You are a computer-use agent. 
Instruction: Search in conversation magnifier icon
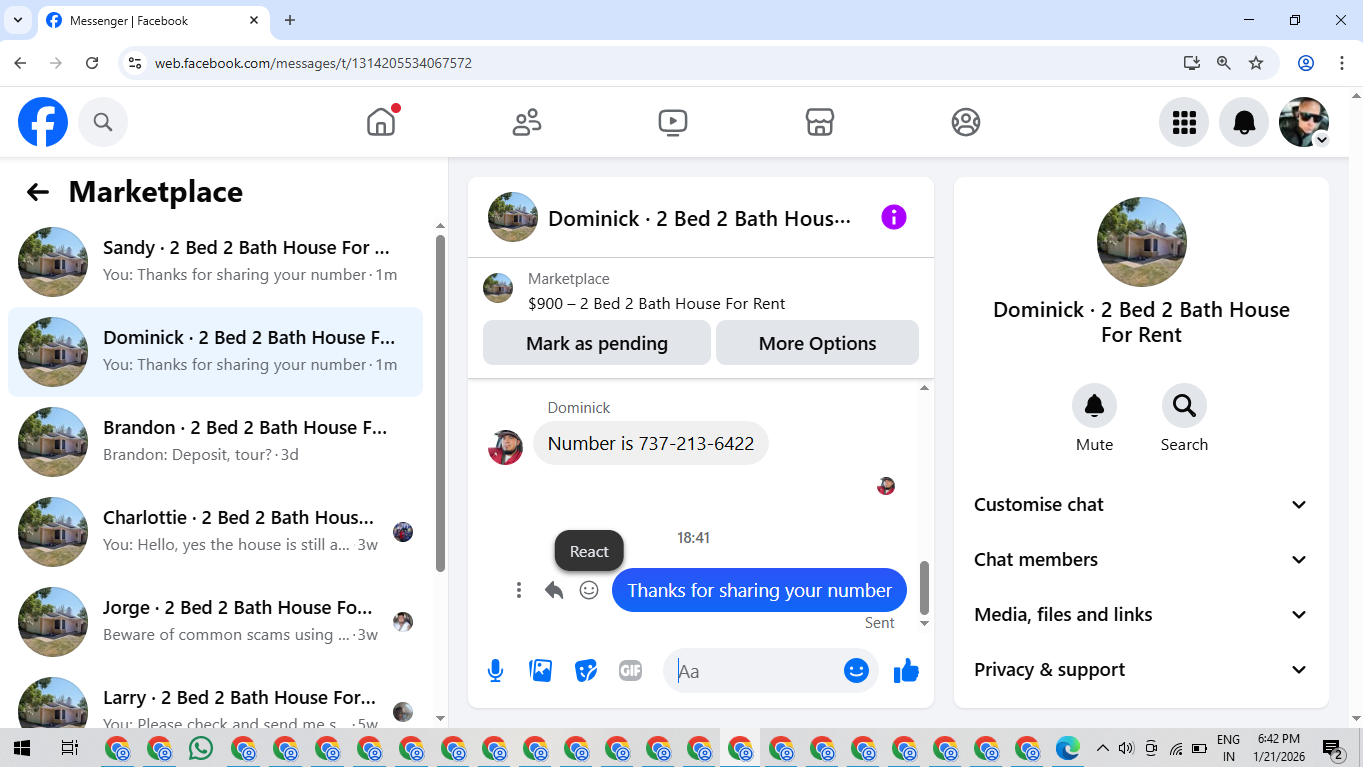(1184, 406)
